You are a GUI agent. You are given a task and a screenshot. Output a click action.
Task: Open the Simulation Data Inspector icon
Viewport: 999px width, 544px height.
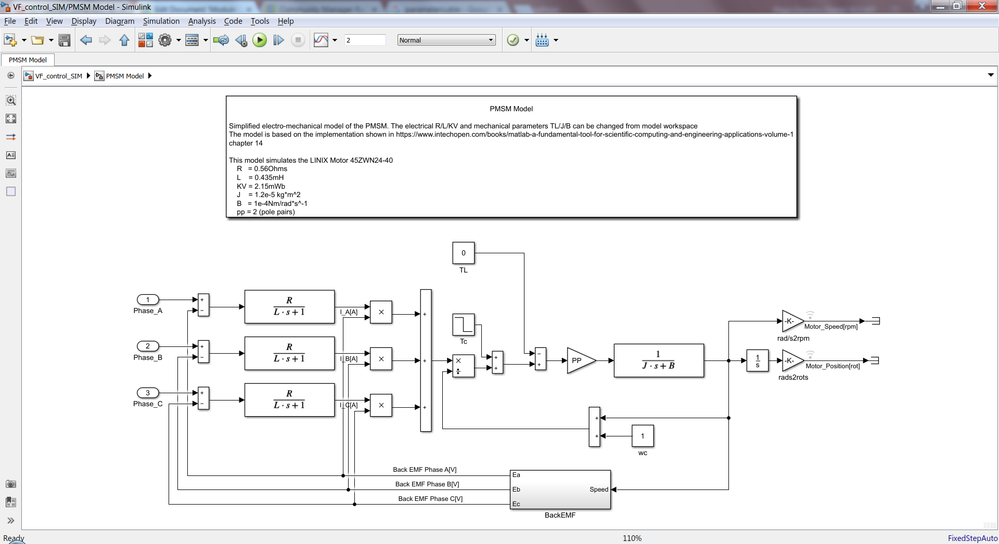321,40
